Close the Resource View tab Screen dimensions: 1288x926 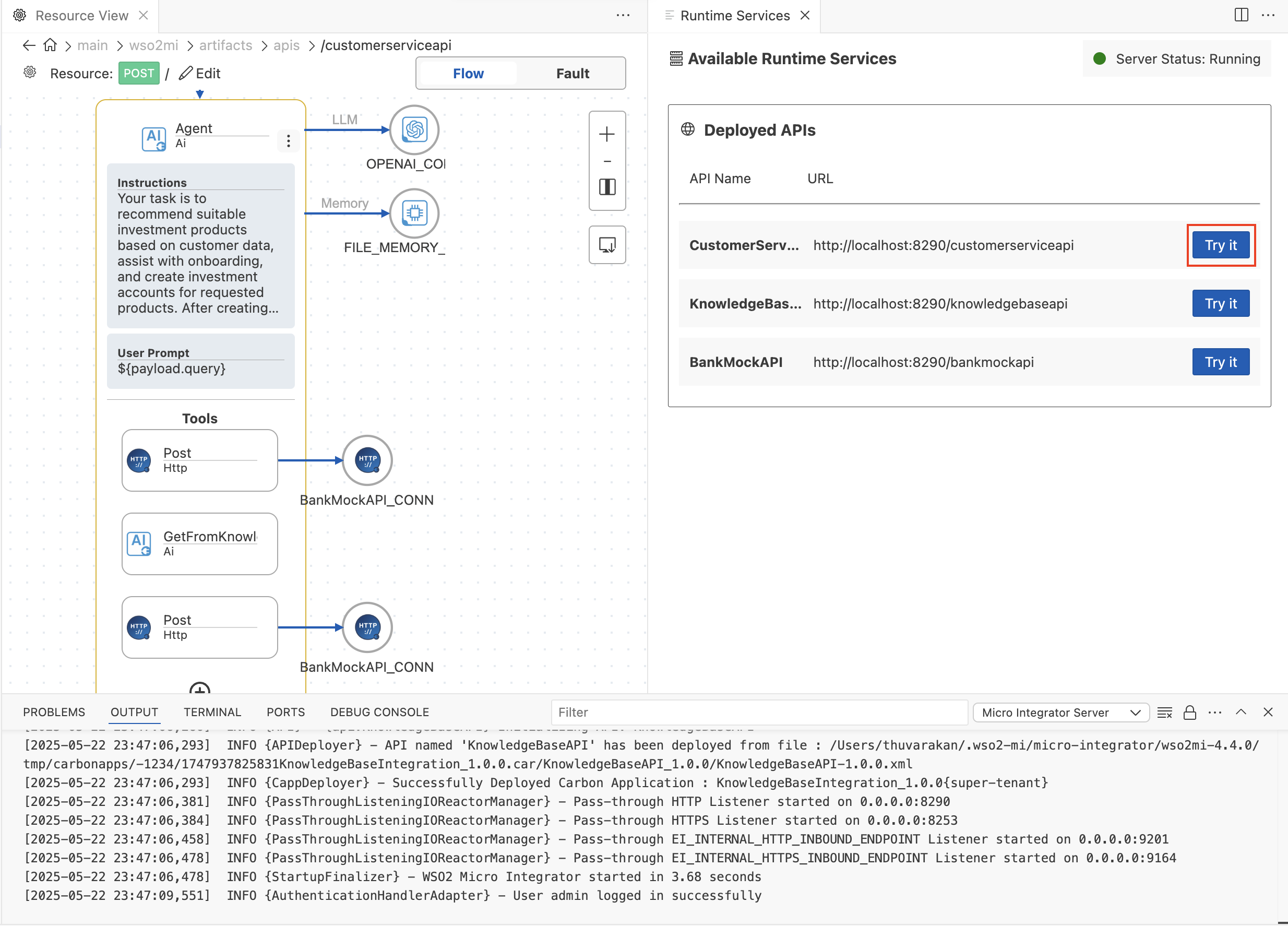(144, 15)
